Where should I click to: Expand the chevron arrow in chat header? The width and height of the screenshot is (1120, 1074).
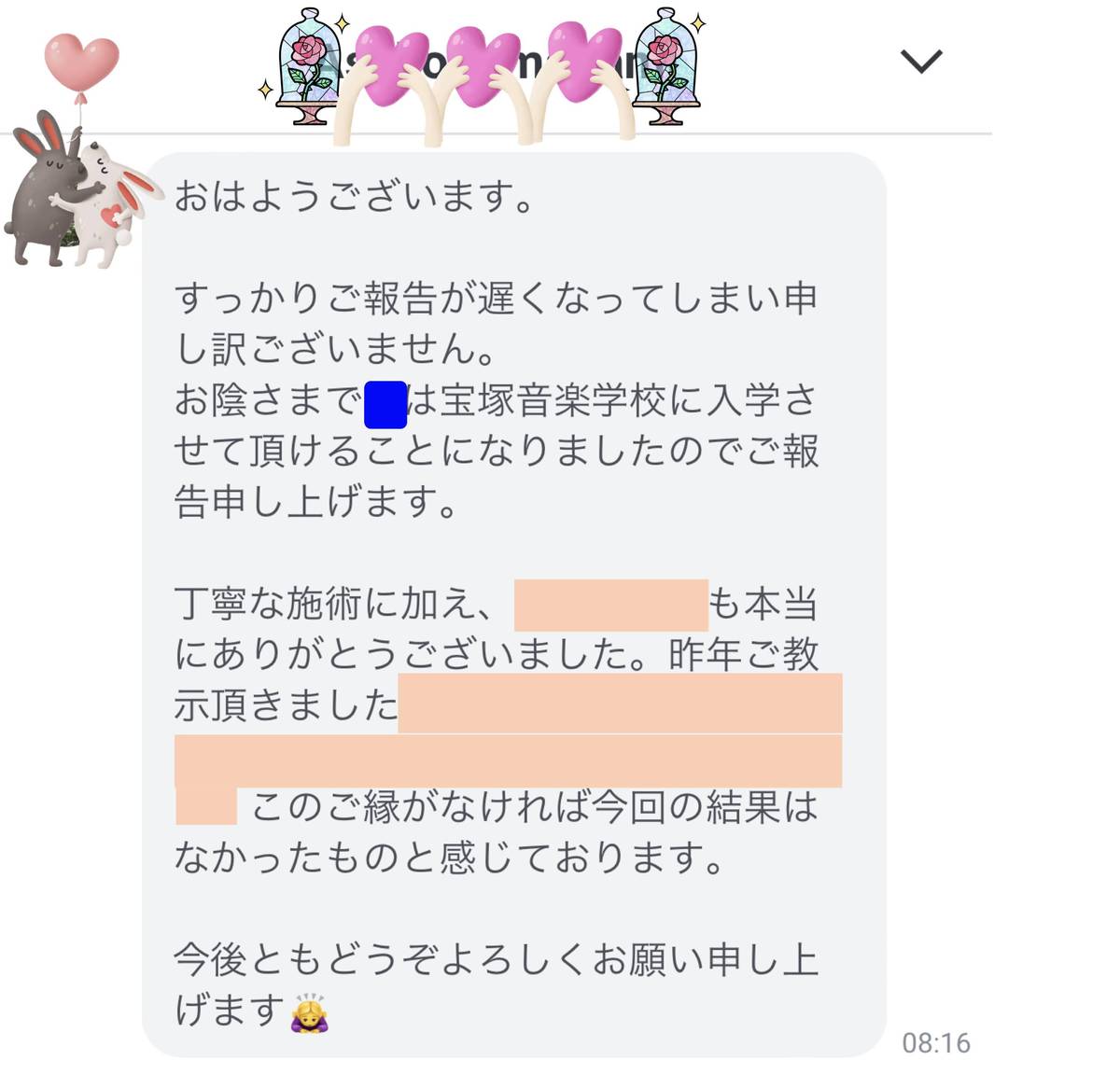click(x=920, y=62)
